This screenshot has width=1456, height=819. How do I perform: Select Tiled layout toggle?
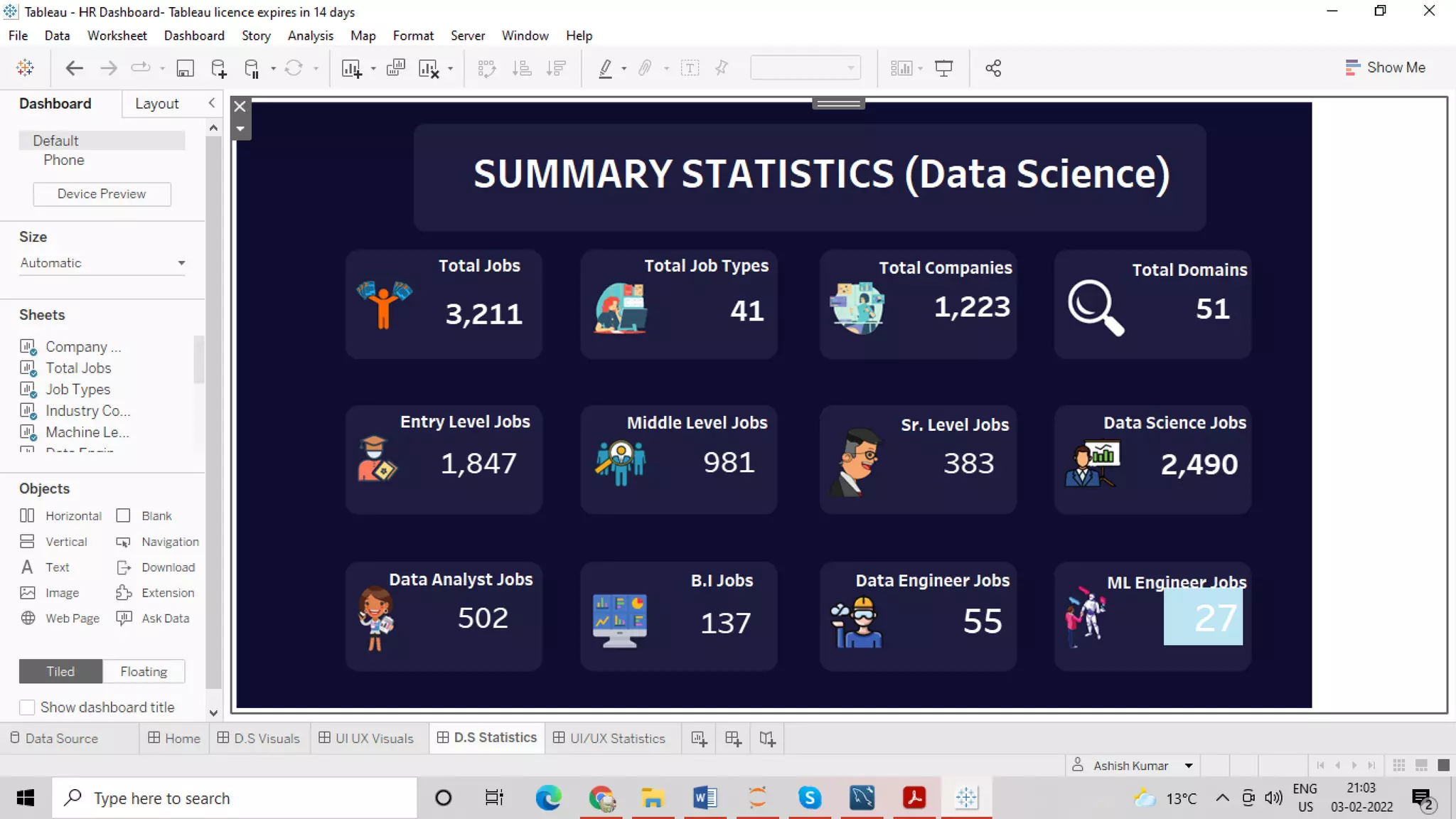click(x=60, y=671)
